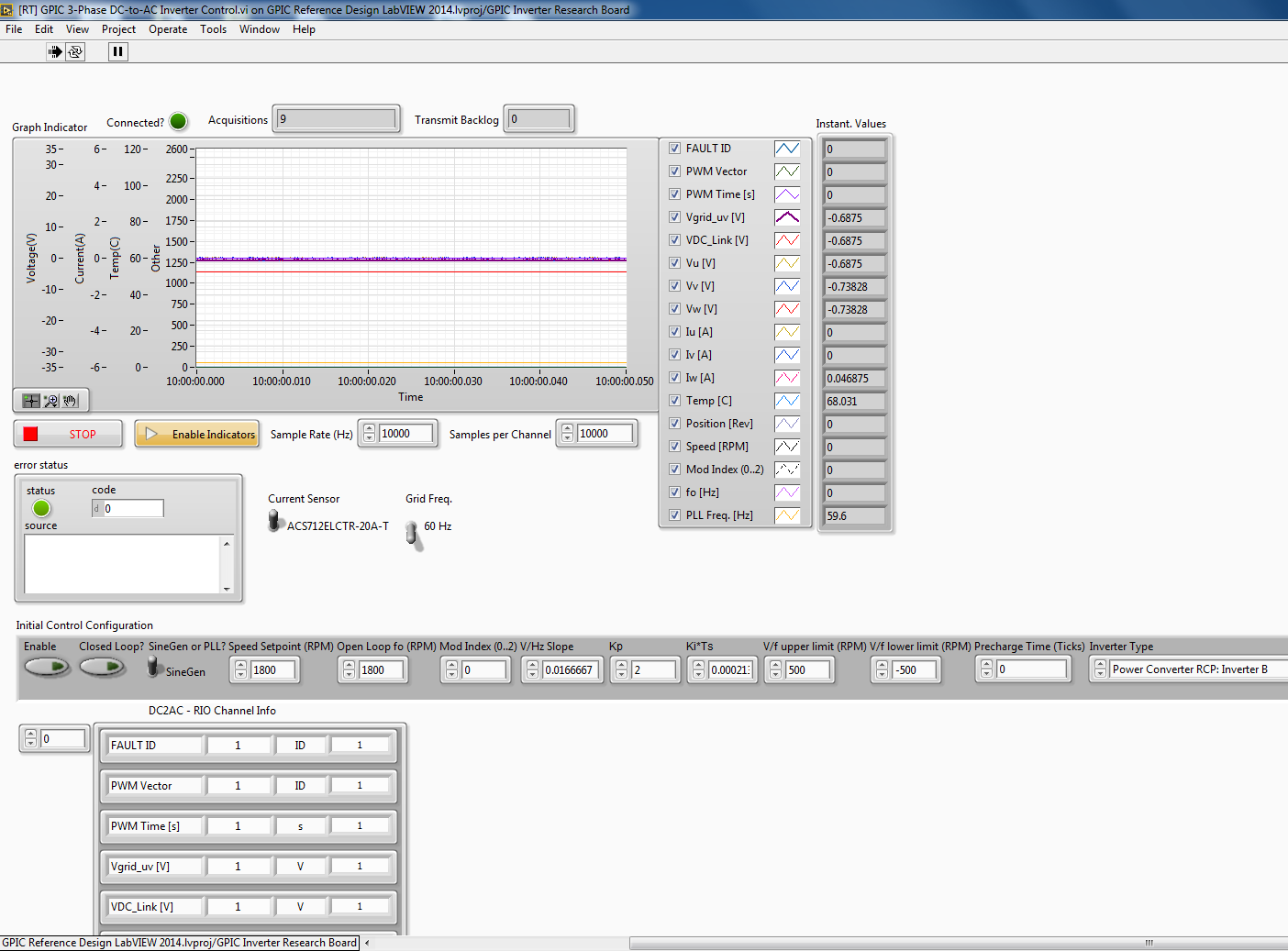Toggle the Grid Freq. 60 Hz switch

click(413, 534)
